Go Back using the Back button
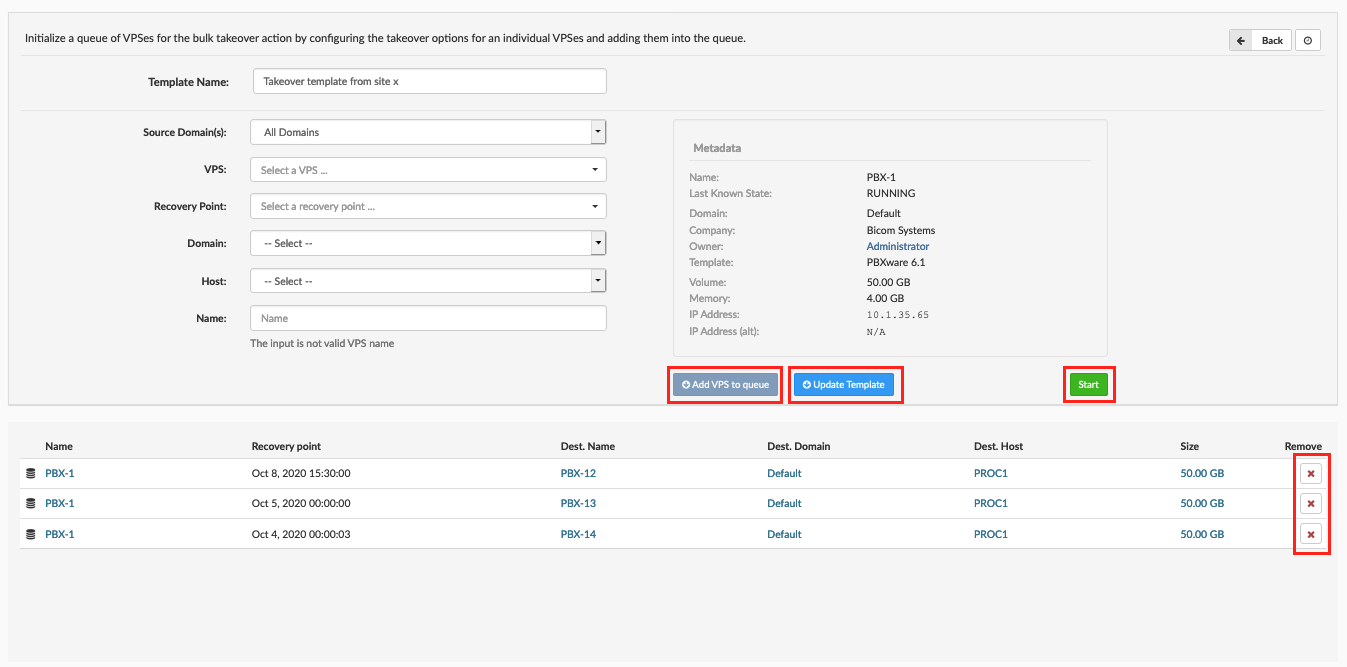1347x667 pixels. (1260, 40)
